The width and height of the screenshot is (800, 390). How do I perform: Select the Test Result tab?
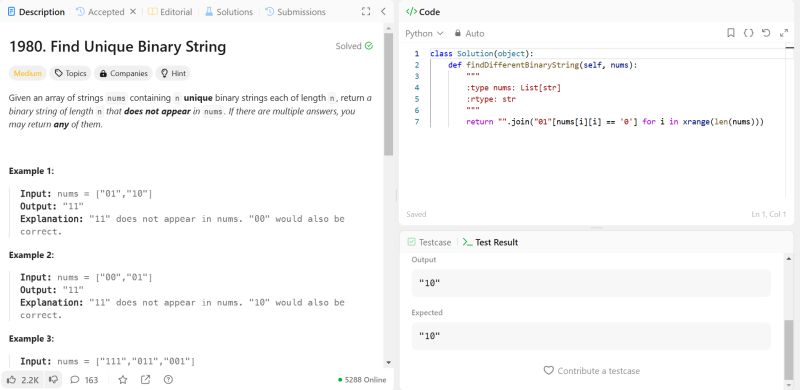pos(490,242)
